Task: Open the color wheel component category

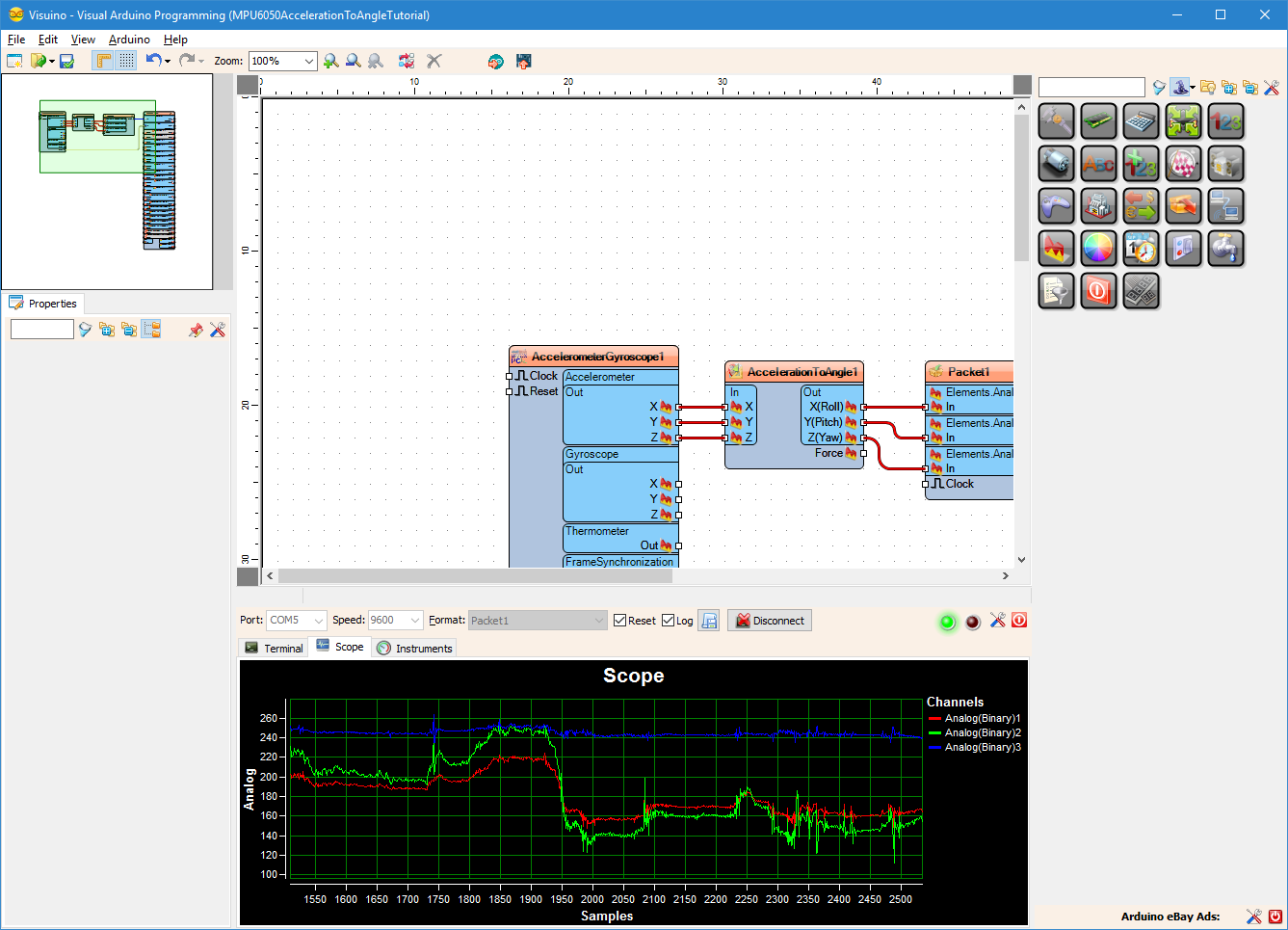Action: coord(1098,248)
